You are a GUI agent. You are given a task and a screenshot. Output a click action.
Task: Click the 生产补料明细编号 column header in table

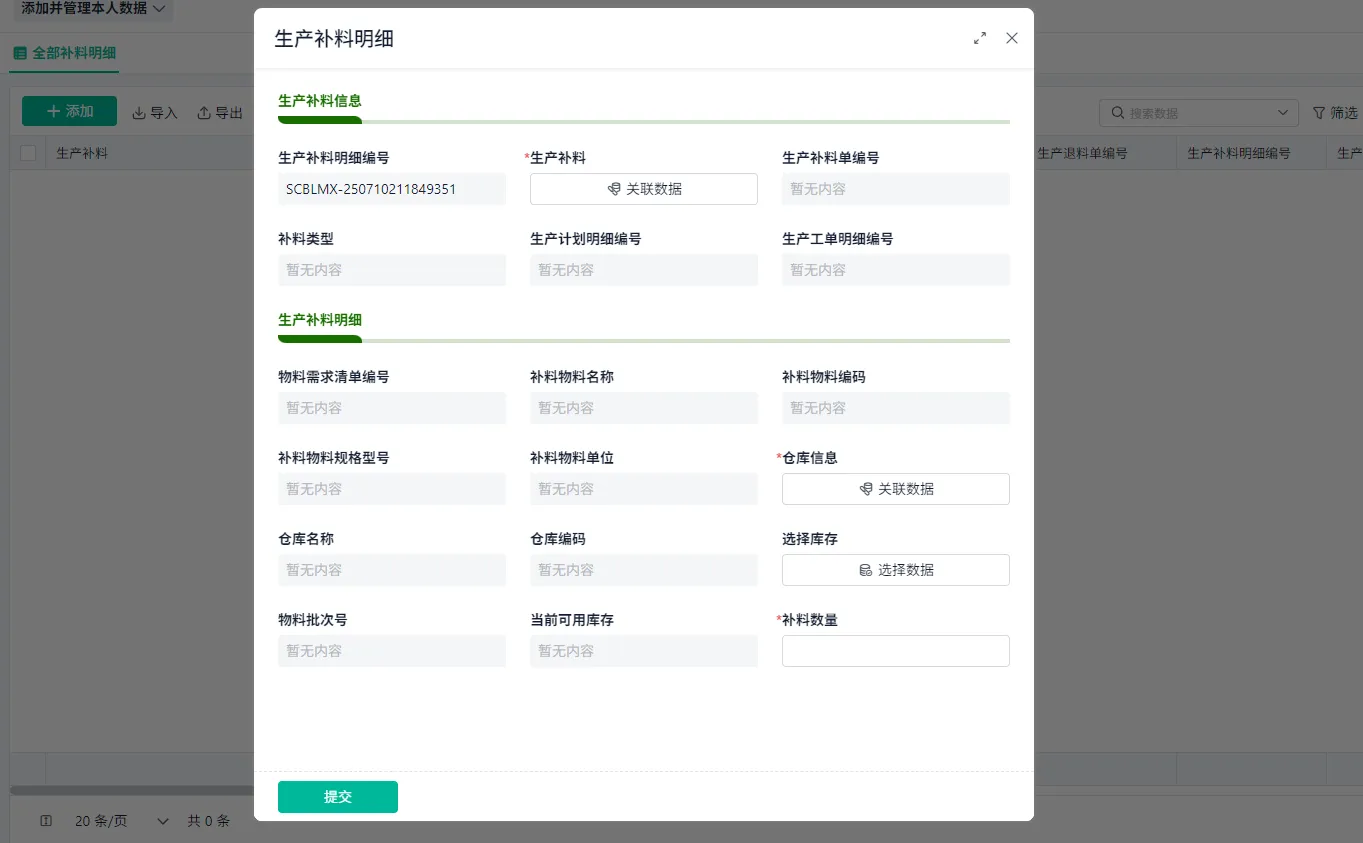coord(1239,153)
